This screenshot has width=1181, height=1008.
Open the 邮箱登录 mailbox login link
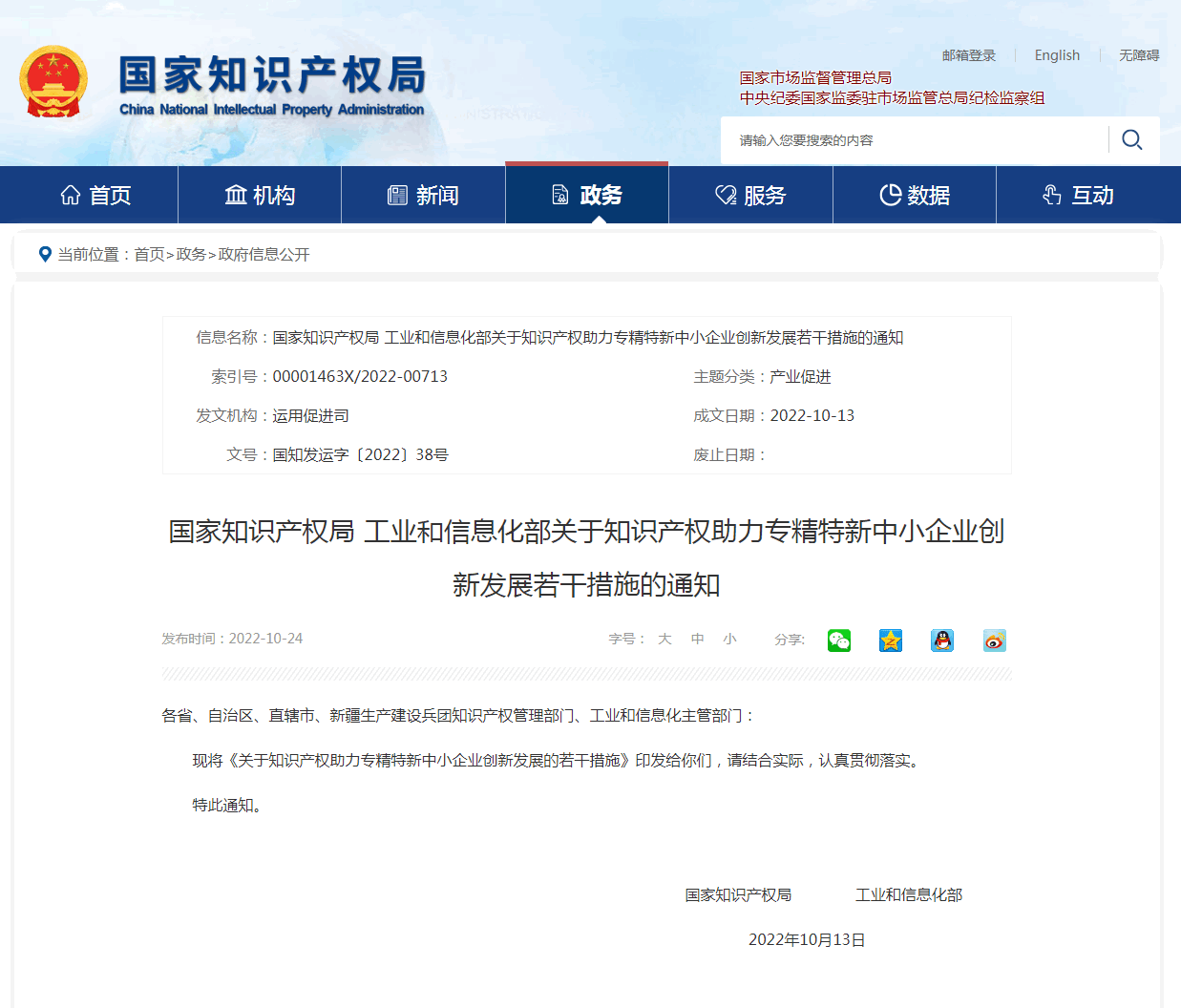point(968,55)
